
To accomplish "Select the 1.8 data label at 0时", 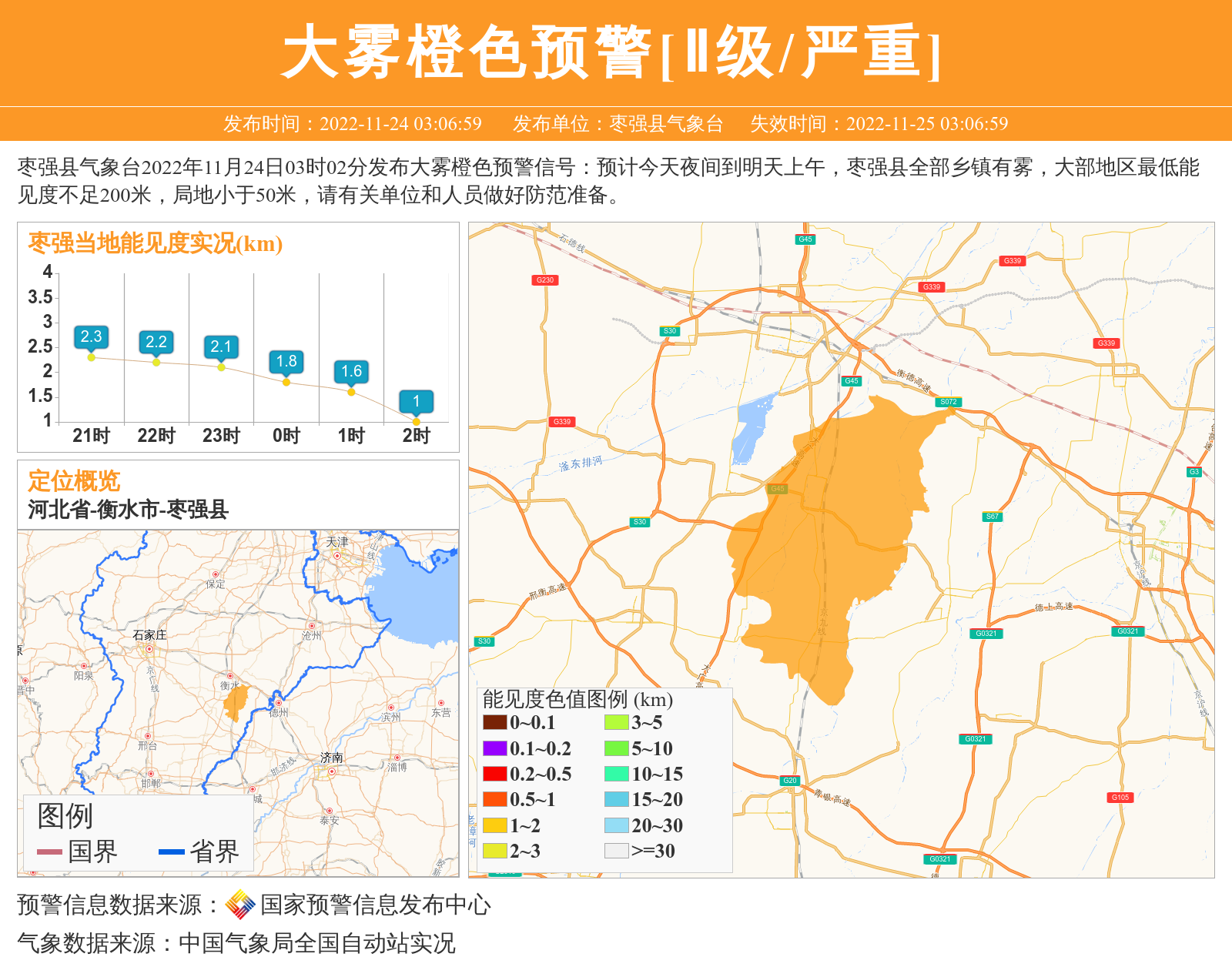I will coord(286,361).
